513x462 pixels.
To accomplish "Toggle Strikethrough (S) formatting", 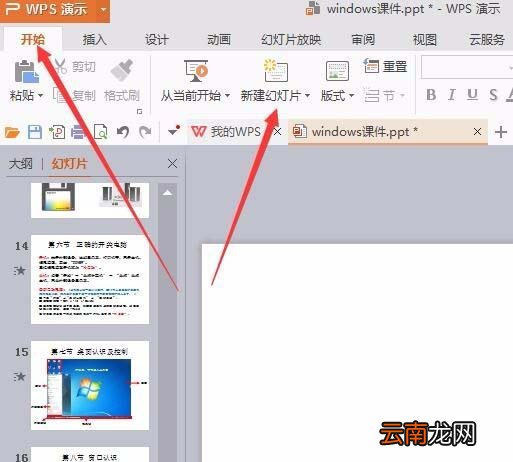I will (x=493, y=95).
